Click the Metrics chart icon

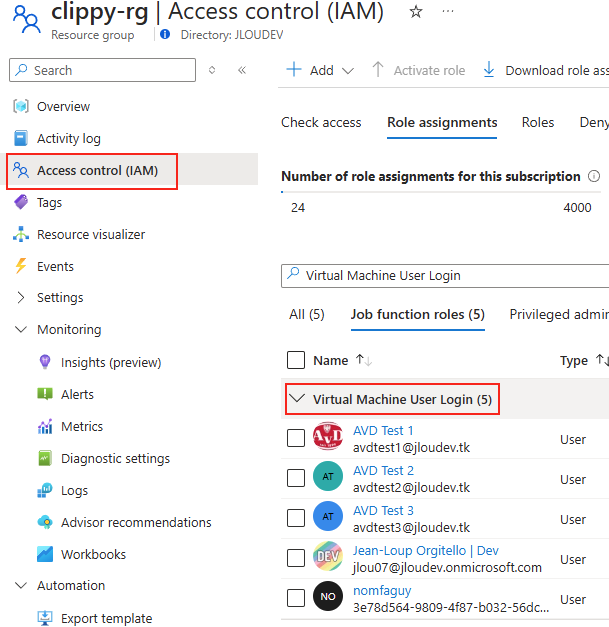pos(45,426)
